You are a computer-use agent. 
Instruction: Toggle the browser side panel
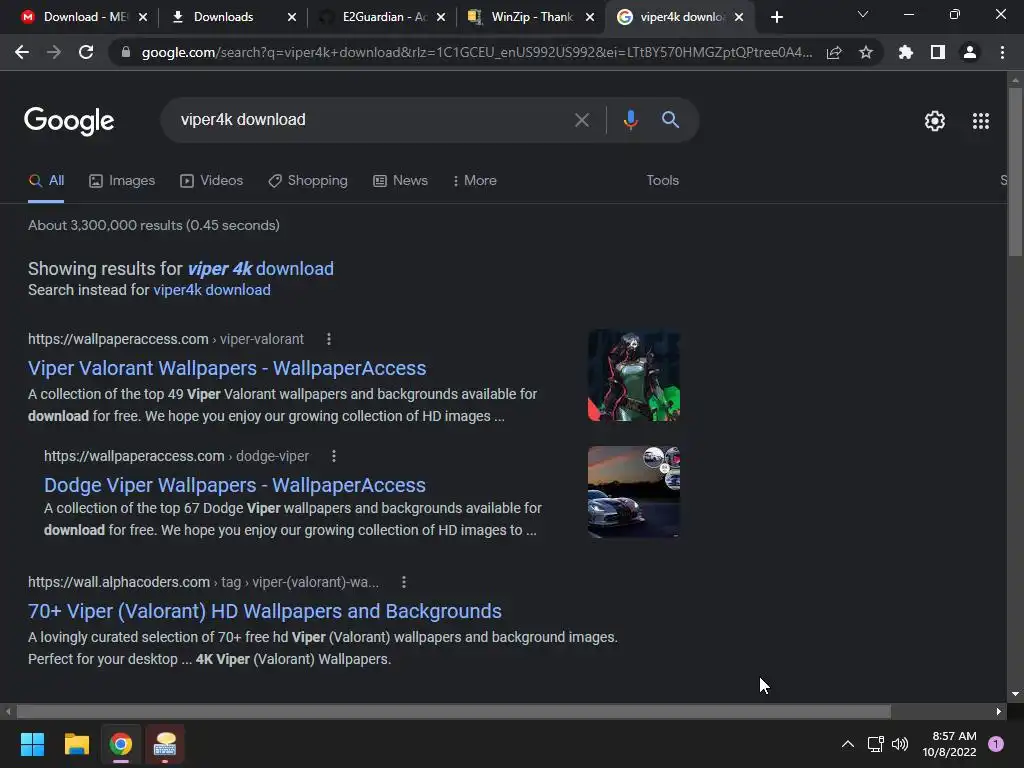pyautogui.click(x=938, y=52)
